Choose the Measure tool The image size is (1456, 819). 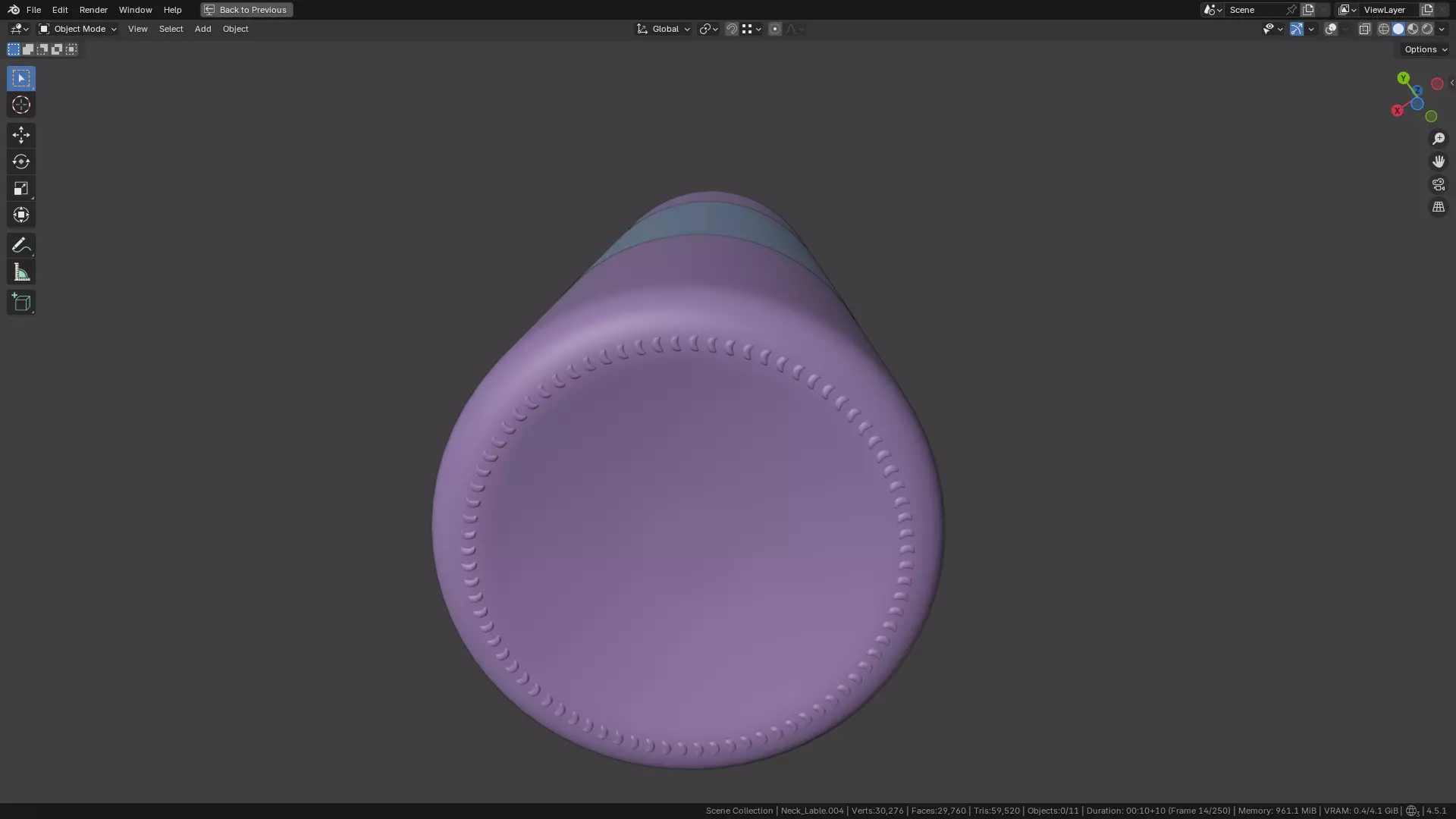[20, 272]
